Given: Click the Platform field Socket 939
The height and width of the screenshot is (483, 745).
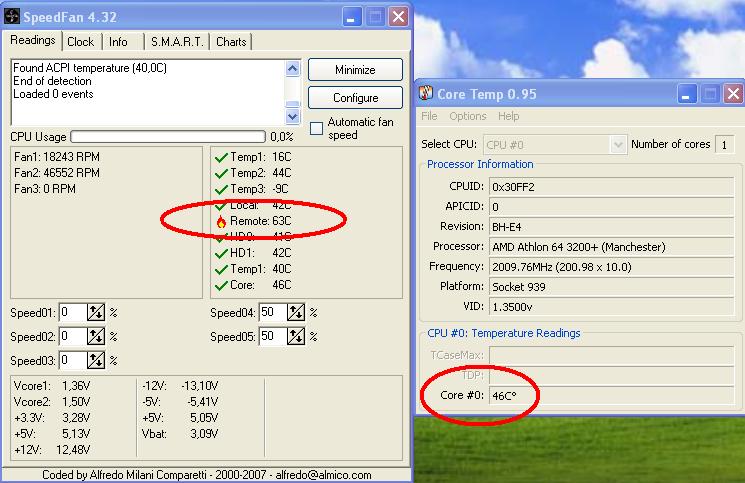Looking at the screenshot, I should [611, 286].
